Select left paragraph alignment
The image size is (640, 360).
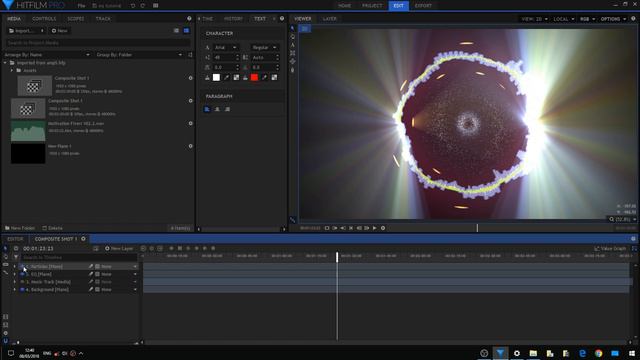coord(207,109)
